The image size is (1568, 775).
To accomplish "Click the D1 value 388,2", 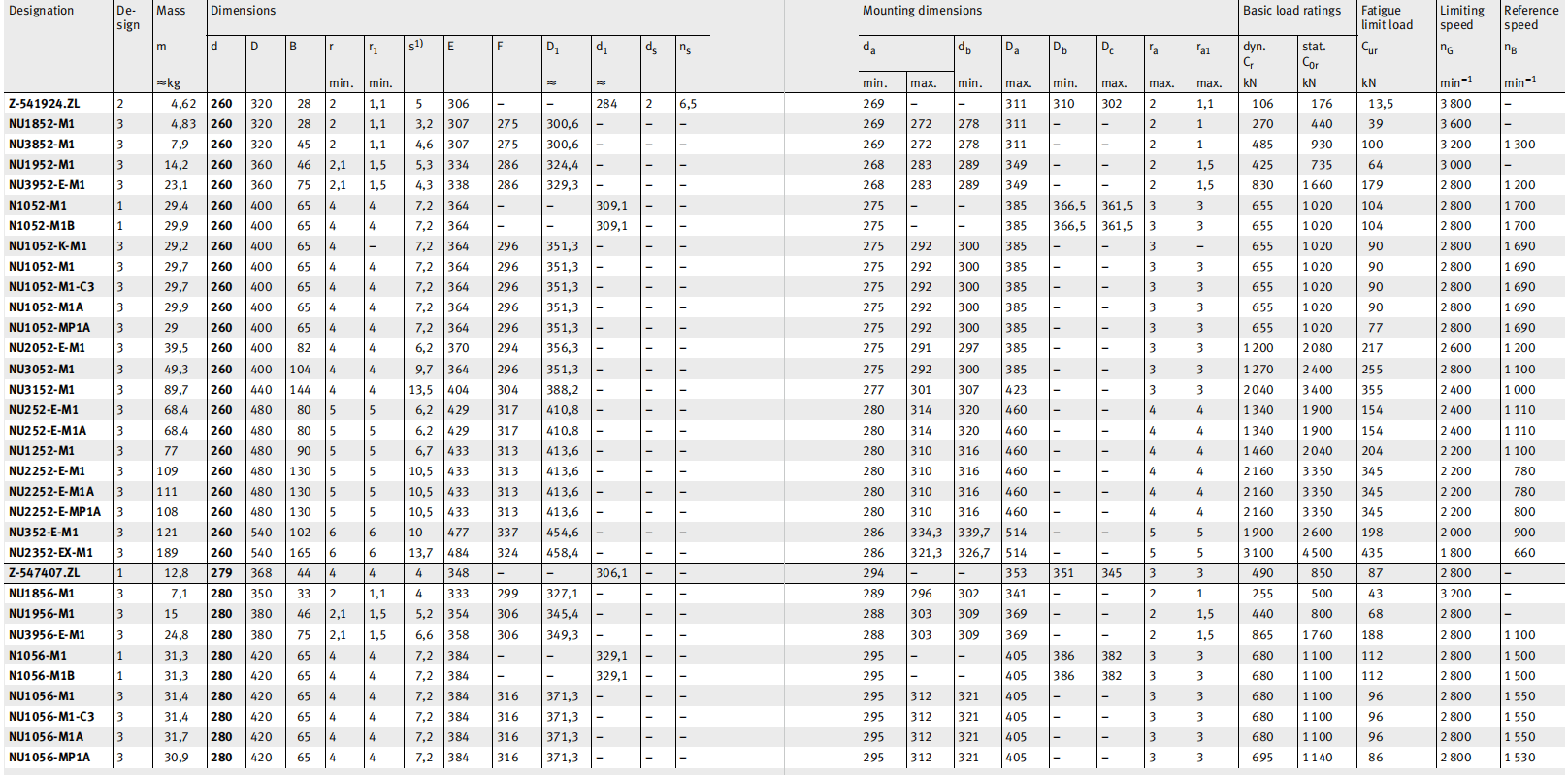I will 563,390.
